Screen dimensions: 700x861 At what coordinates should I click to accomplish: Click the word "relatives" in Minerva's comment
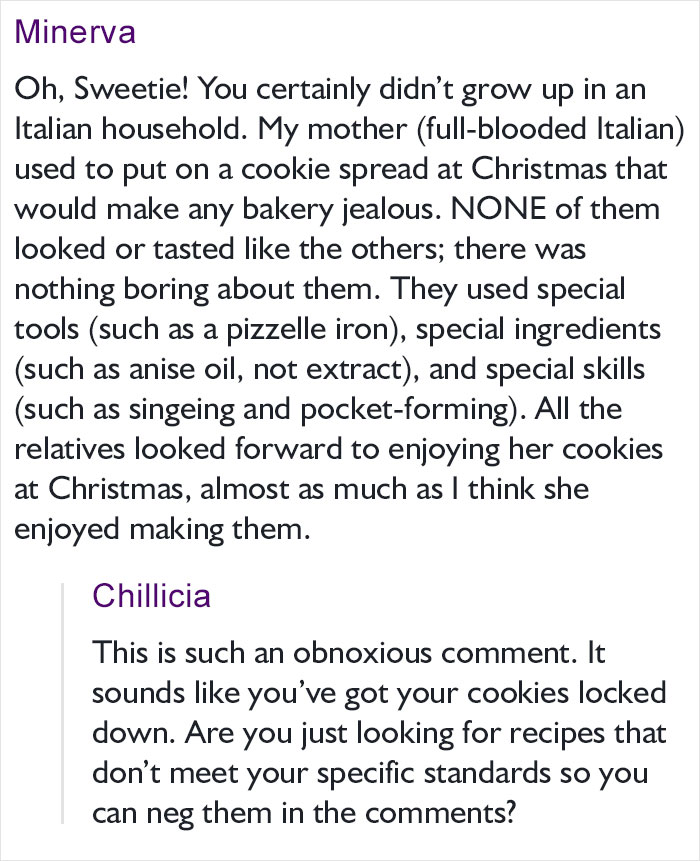point(70,449)
